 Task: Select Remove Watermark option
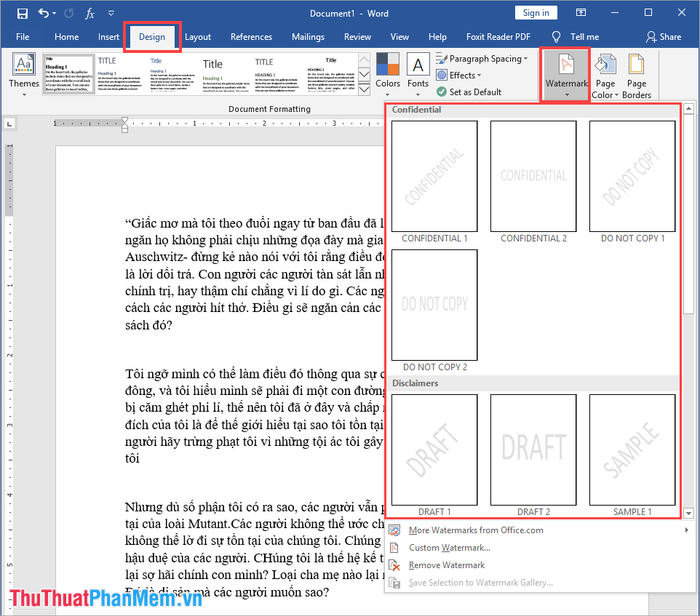pos(447,565)
